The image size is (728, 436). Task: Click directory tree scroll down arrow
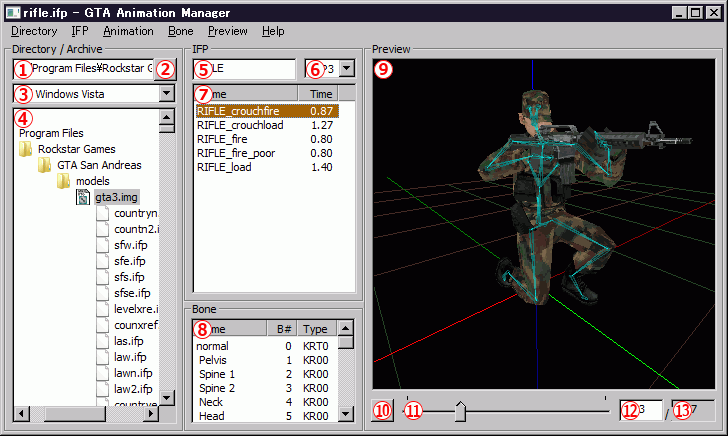point(167,397)
